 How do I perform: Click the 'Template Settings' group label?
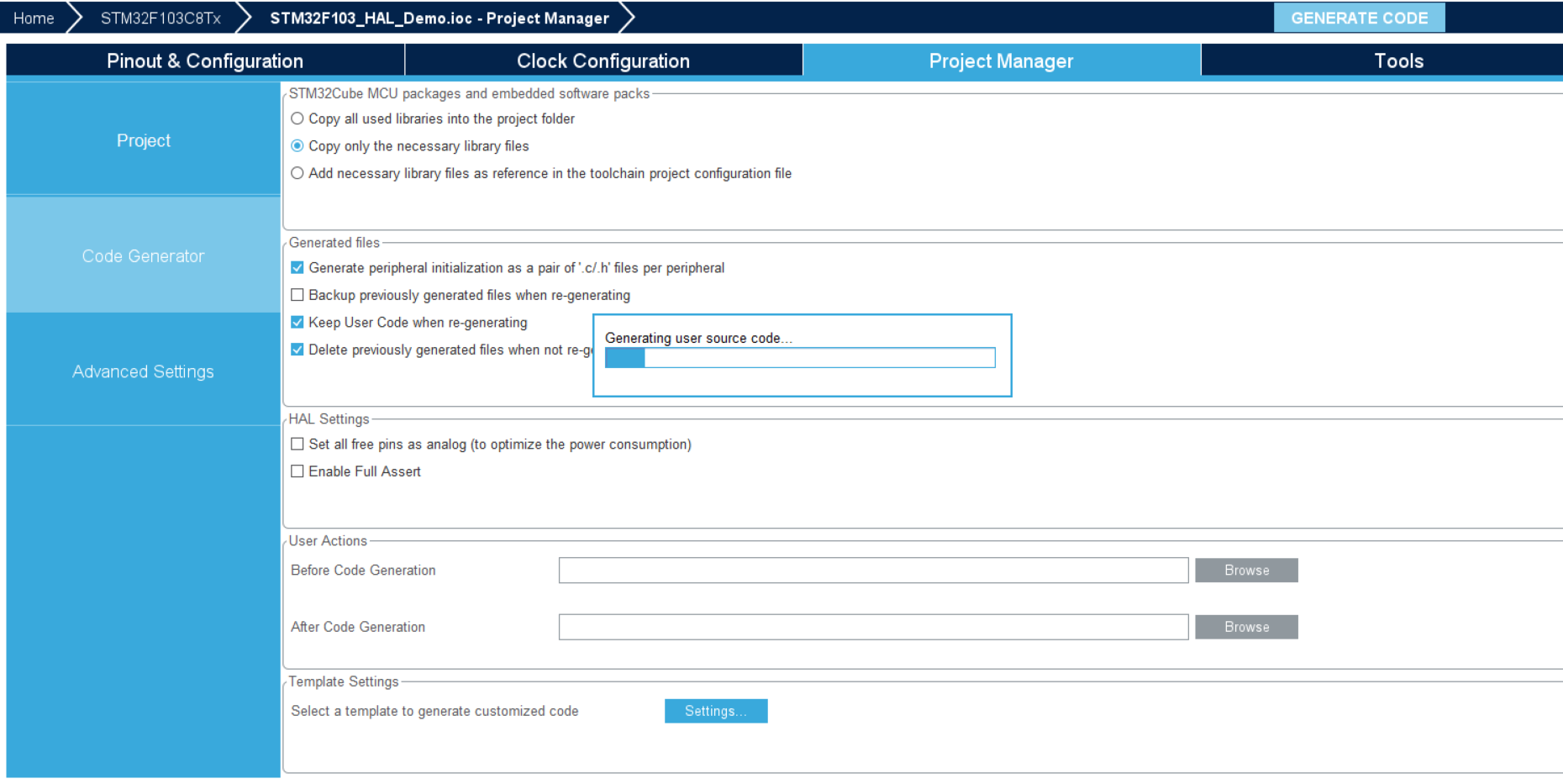click(x=344, y=681)
